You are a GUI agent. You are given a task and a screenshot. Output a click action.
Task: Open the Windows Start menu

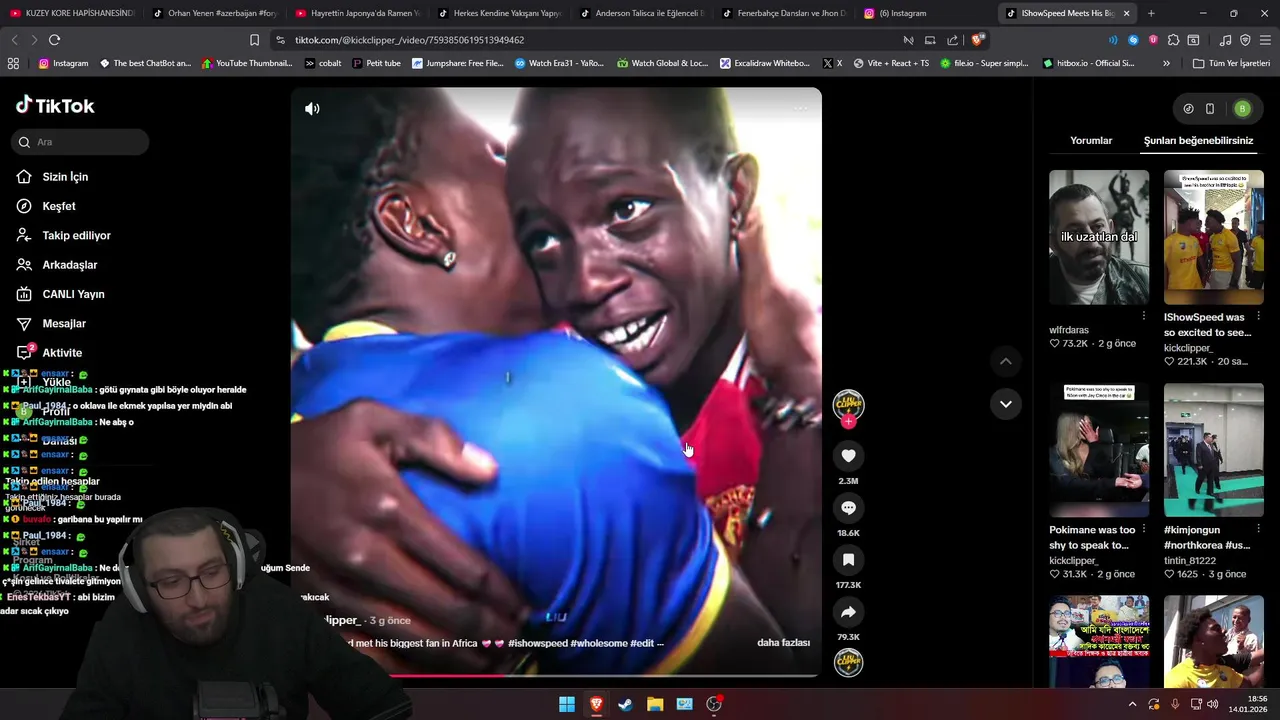pos(567,704)
